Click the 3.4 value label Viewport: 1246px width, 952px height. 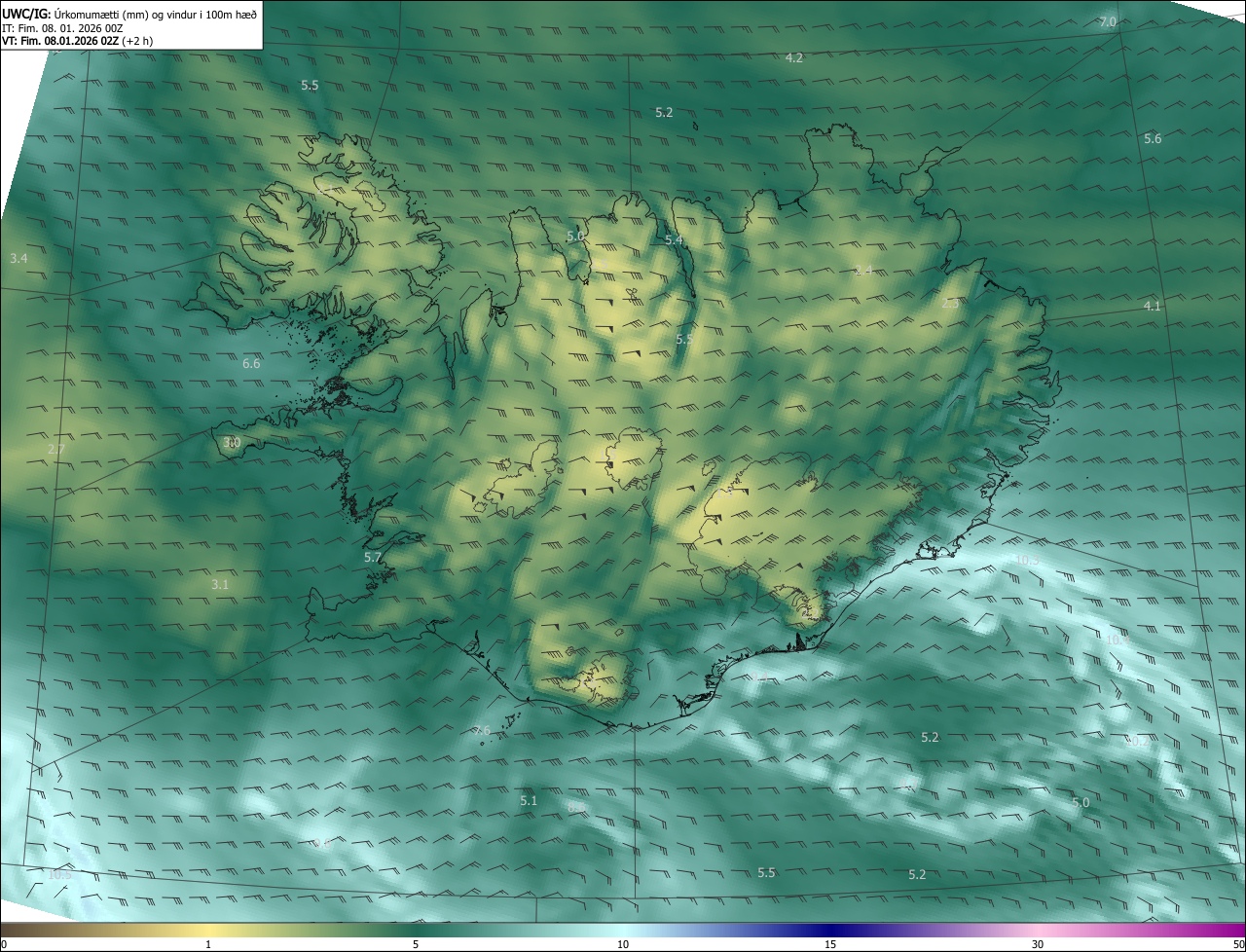pyautogui.click(x=18, y=258)
